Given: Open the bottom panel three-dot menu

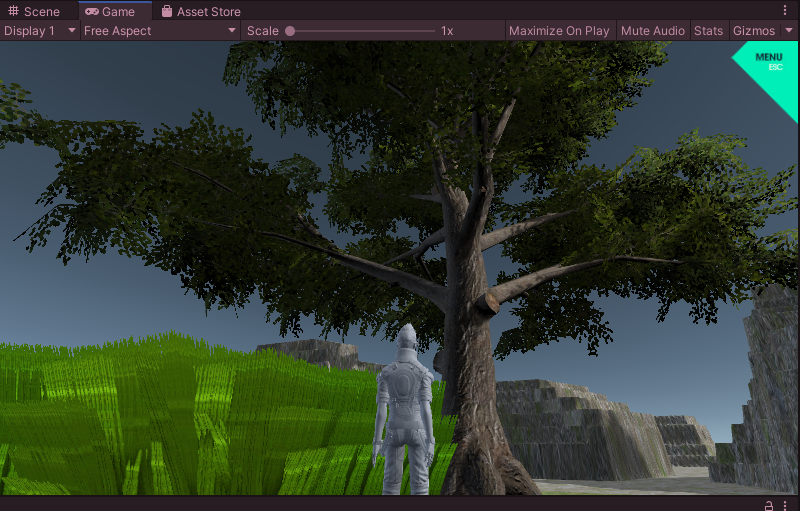Looking at the screenshot, I should pyautogui.click(x=785, y=505).
